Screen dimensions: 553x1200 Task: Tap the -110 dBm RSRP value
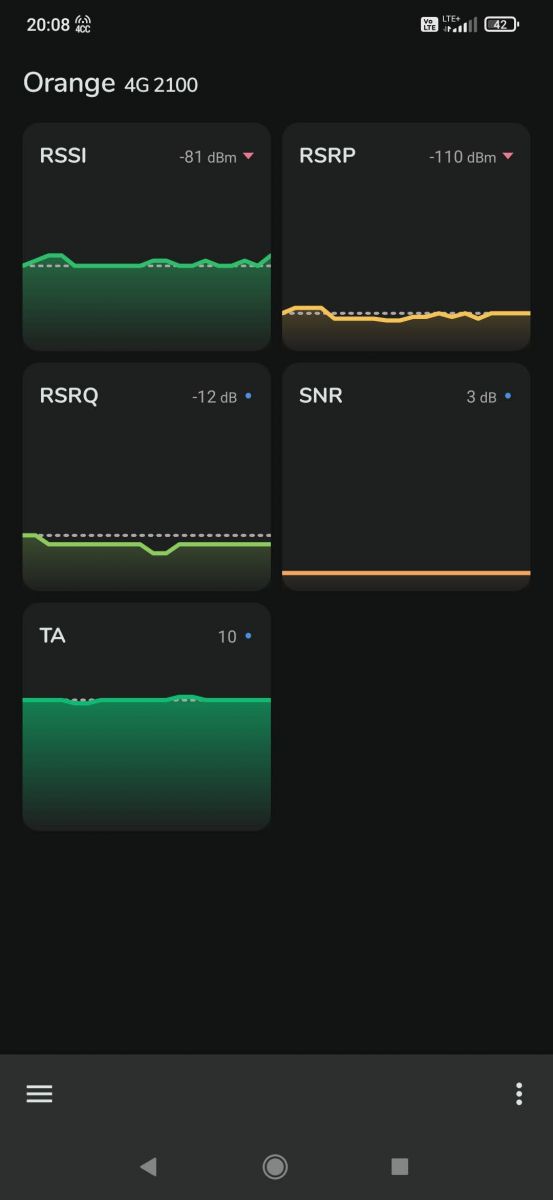tap(462, 157)
